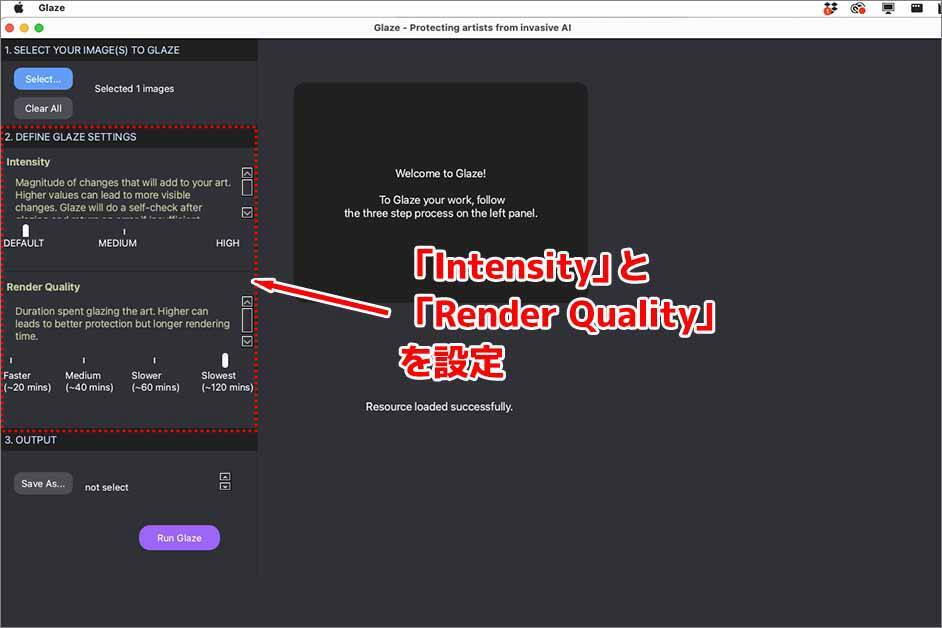Click the Save As... button
942x628 pixels.
pyautogui.click(x=43, y=483)
